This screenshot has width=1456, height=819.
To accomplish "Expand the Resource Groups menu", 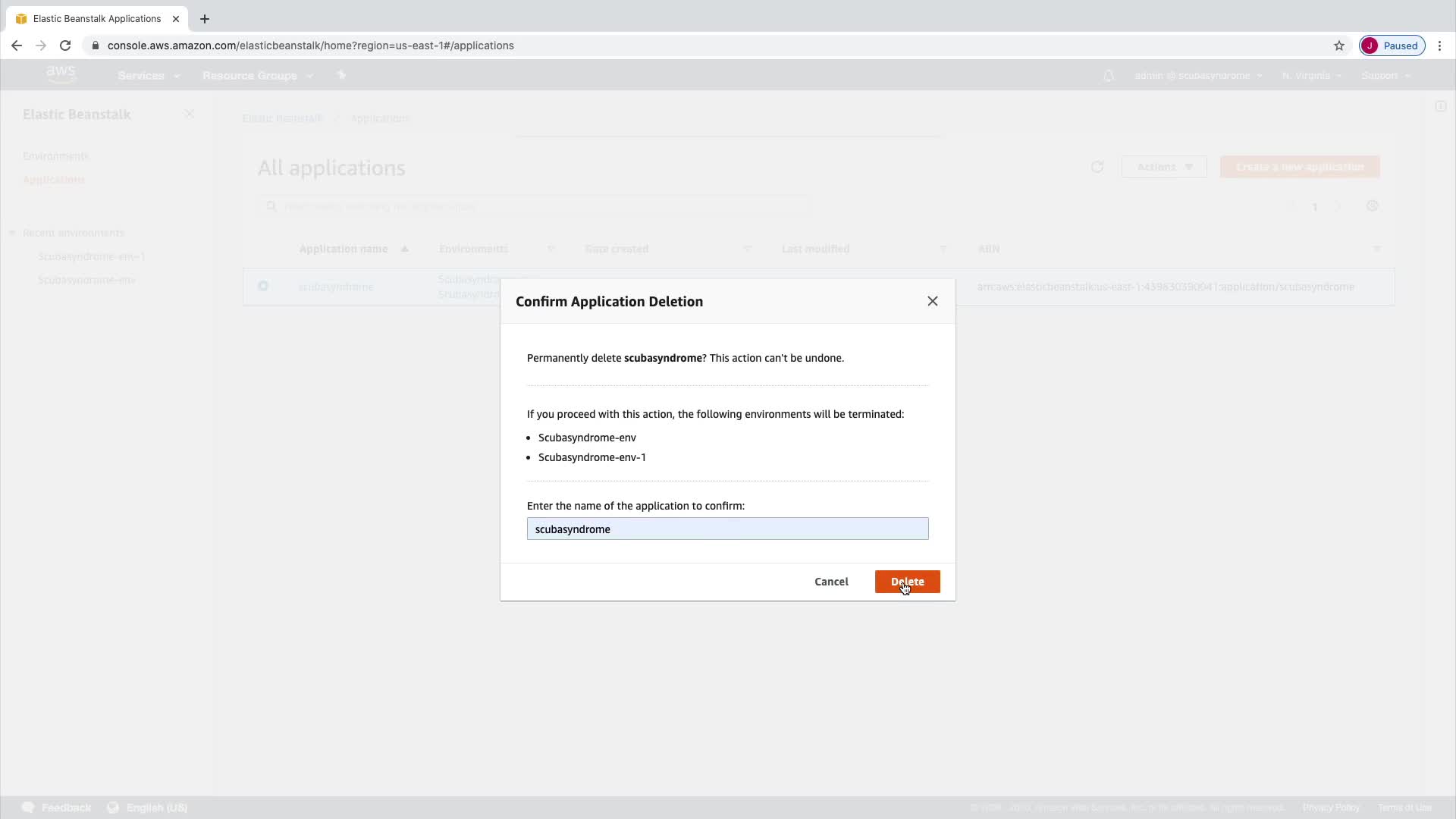I will pyautogui.click(x=257, y=76).
